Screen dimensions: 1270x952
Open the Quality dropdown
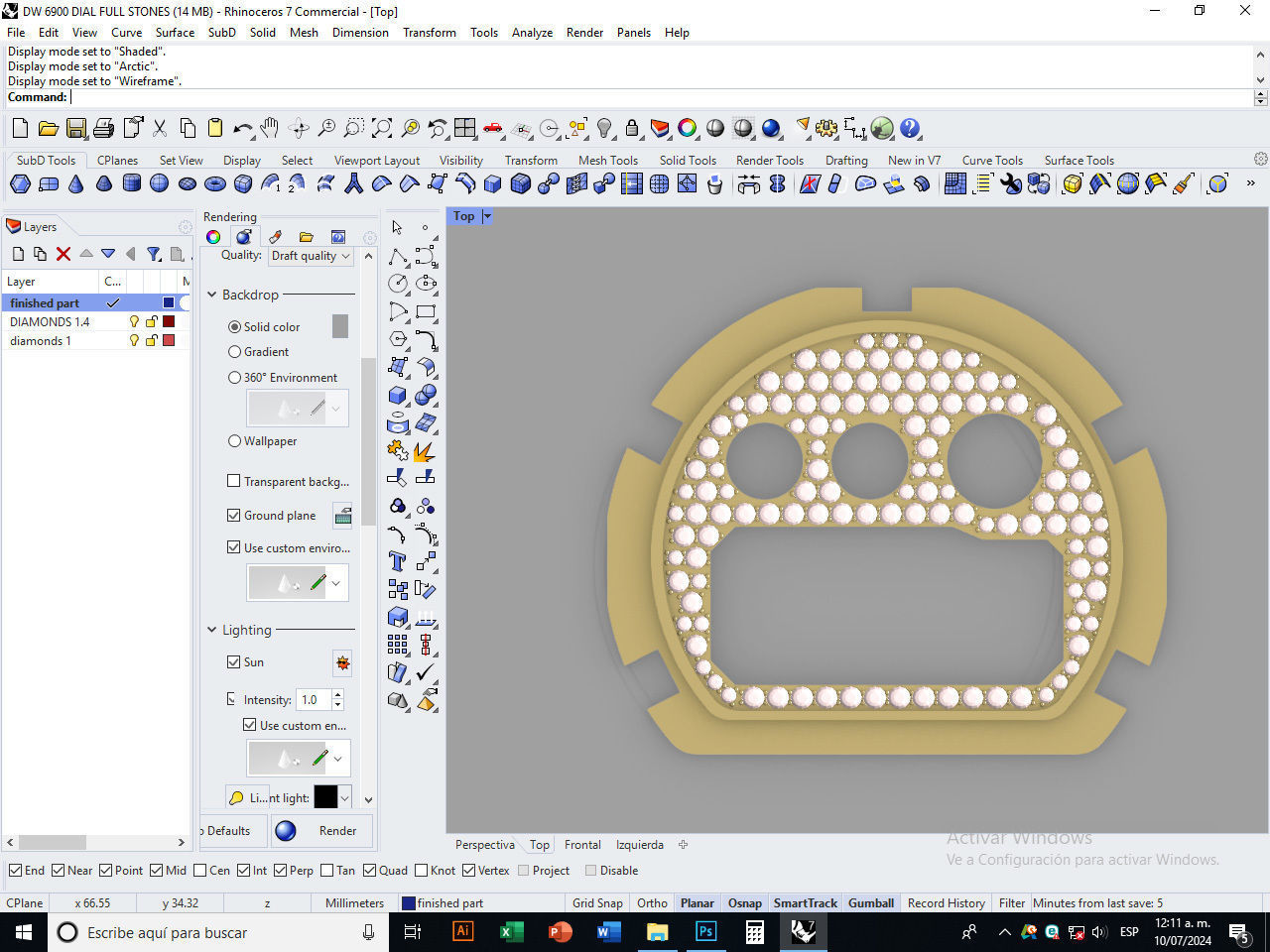click(311, 255)
